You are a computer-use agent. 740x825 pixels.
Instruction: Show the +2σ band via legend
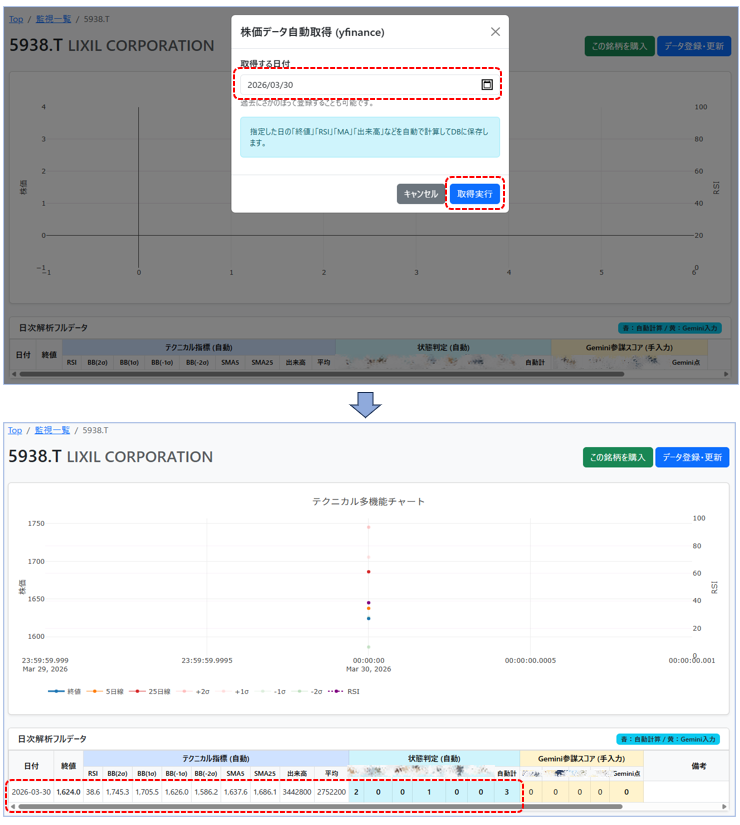pyautogui.click(x=201, y=691)
